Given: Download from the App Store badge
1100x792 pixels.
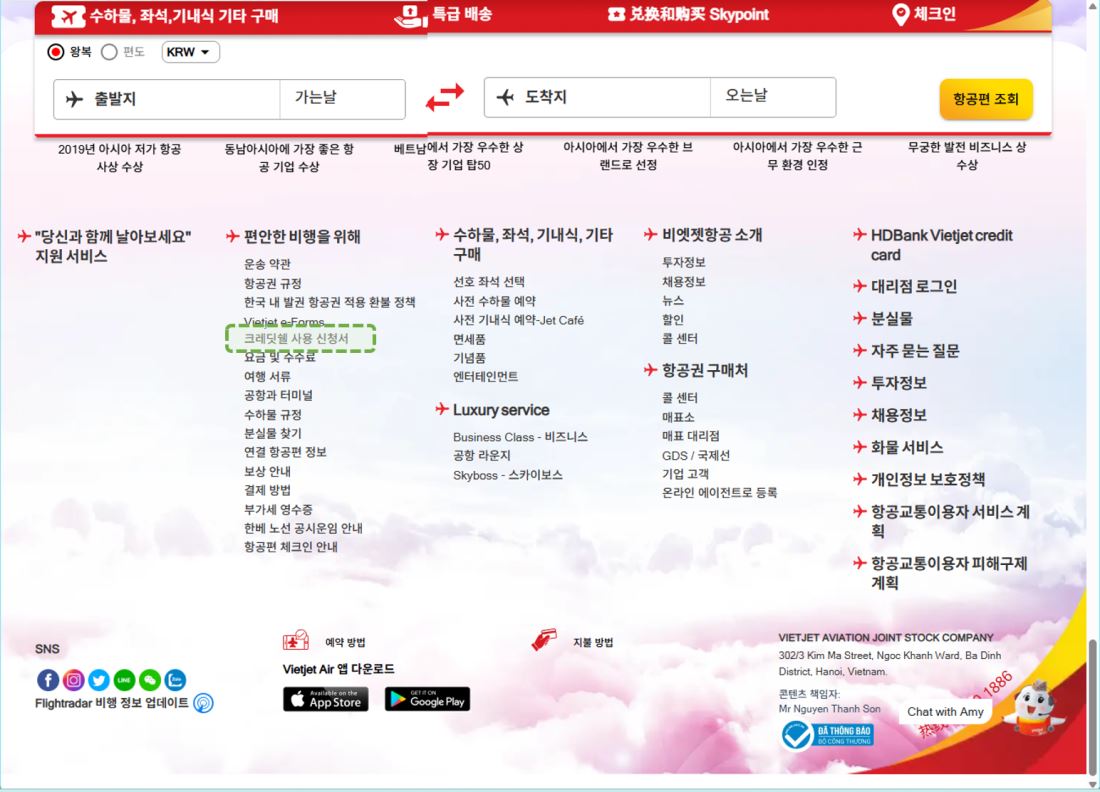Looking at the screenshot, I should tap(326, 699).
